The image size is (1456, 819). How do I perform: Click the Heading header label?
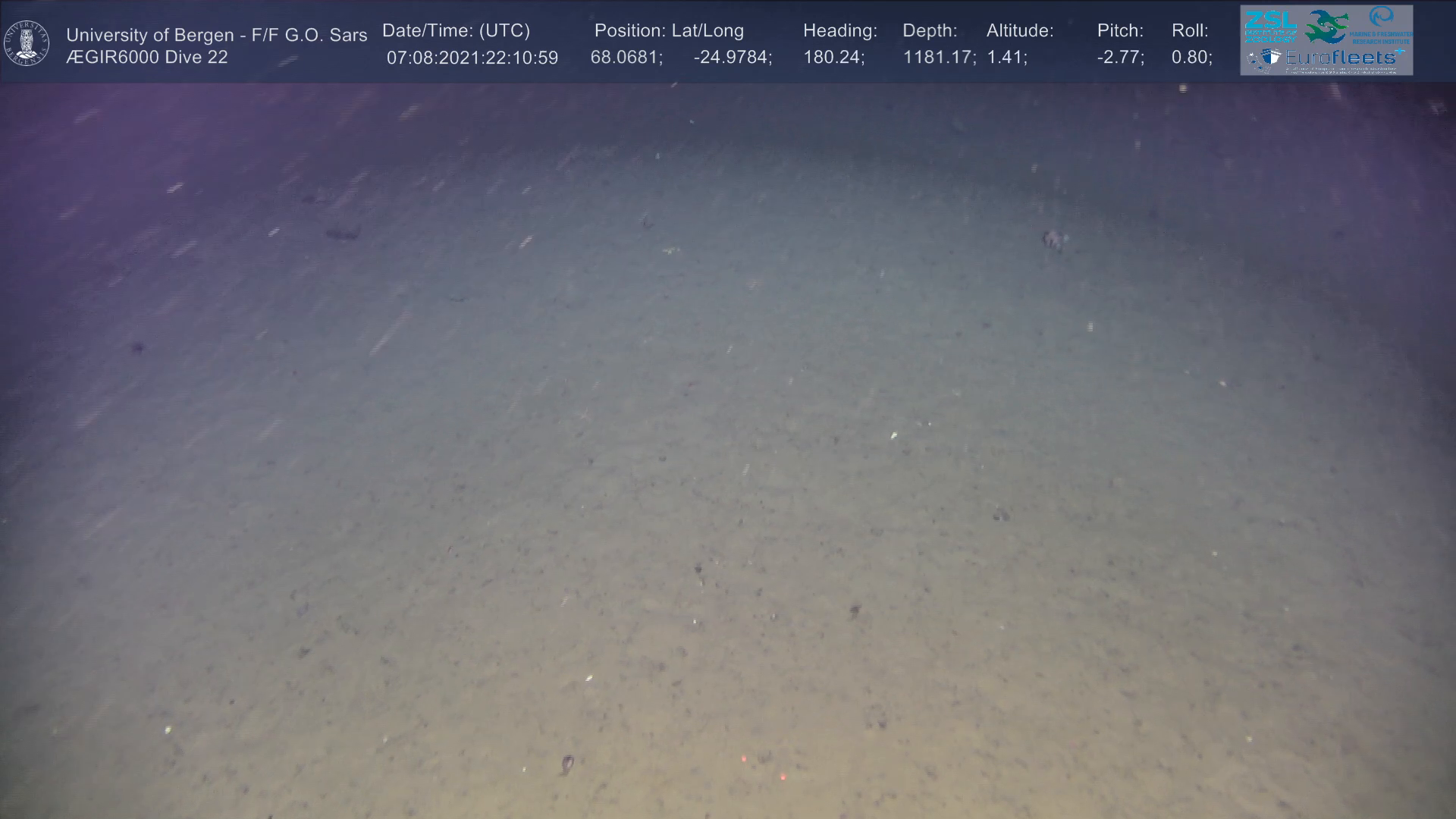click(839, 31)
